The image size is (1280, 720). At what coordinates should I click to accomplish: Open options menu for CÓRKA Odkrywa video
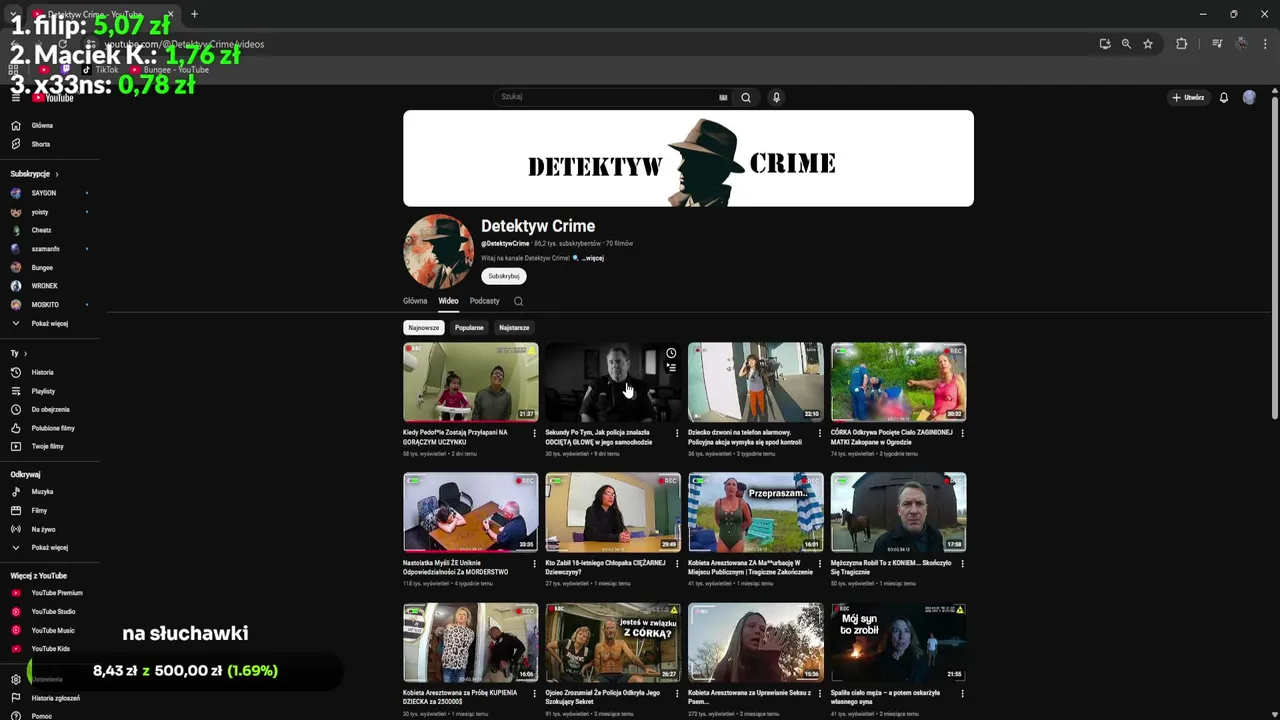[962, 433]
